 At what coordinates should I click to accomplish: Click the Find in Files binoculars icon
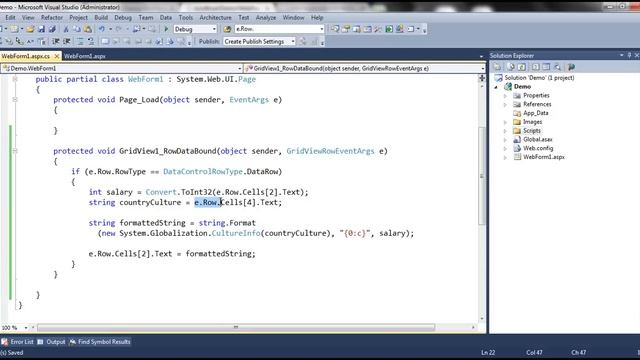227,29
